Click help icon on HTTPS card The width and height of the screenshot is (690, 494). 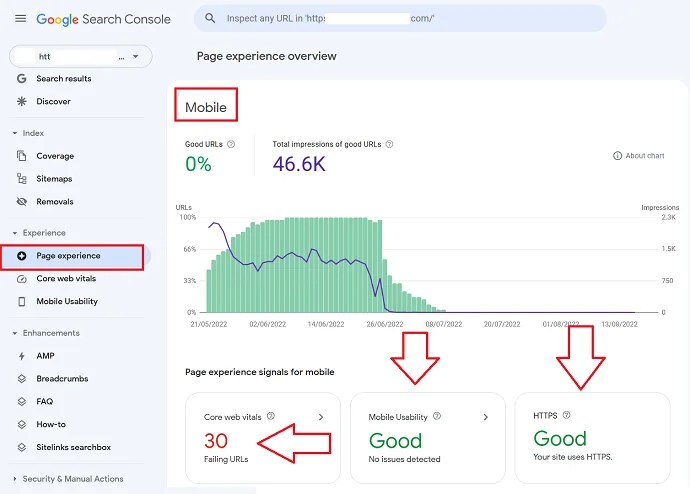(x=566, y=414)
